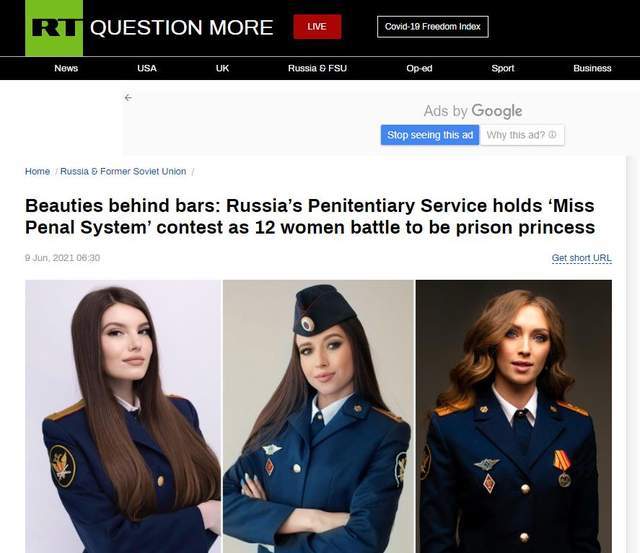The image size is (640, 553).
Task: Click the ad back arrow icon
Action: click(128, 98)
